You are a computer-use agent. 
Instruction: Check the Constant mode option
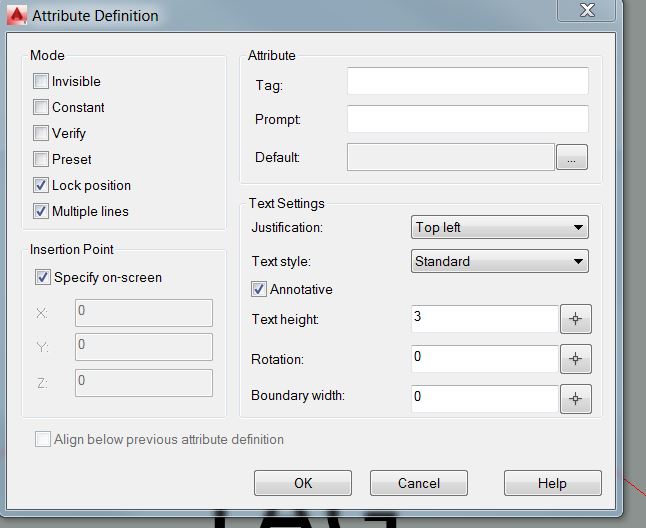pyautogui.click(x=41, y=107)
